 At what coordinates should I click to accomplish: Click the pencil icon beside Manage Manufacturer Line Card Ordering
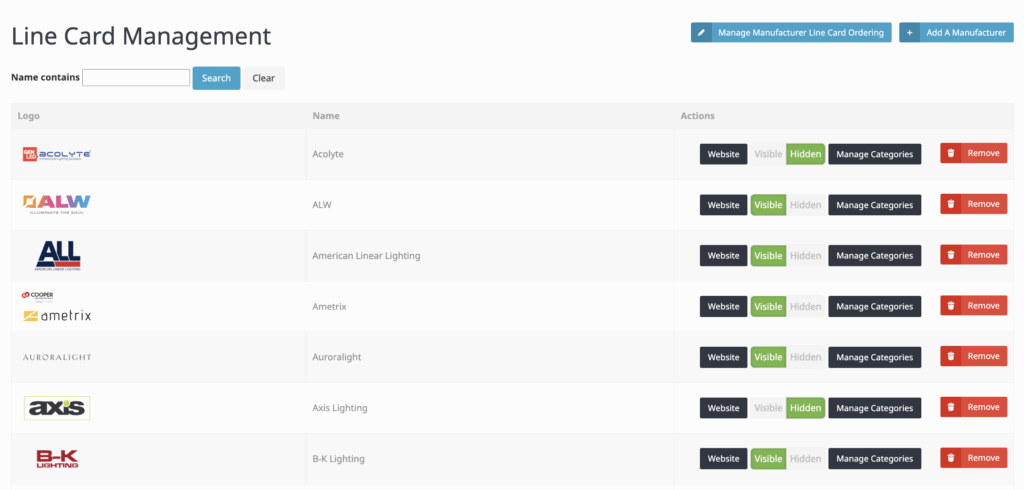[702, 33]
